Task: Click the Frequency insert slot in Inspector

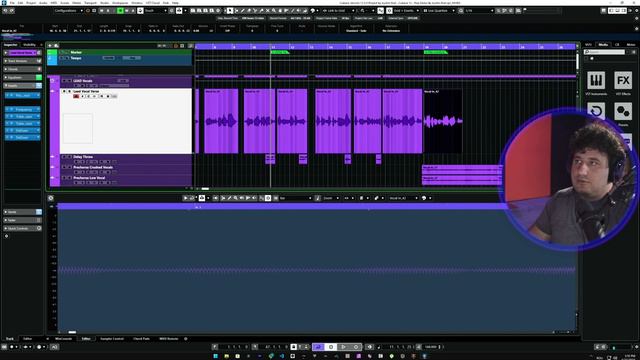Action: [22, 109]
